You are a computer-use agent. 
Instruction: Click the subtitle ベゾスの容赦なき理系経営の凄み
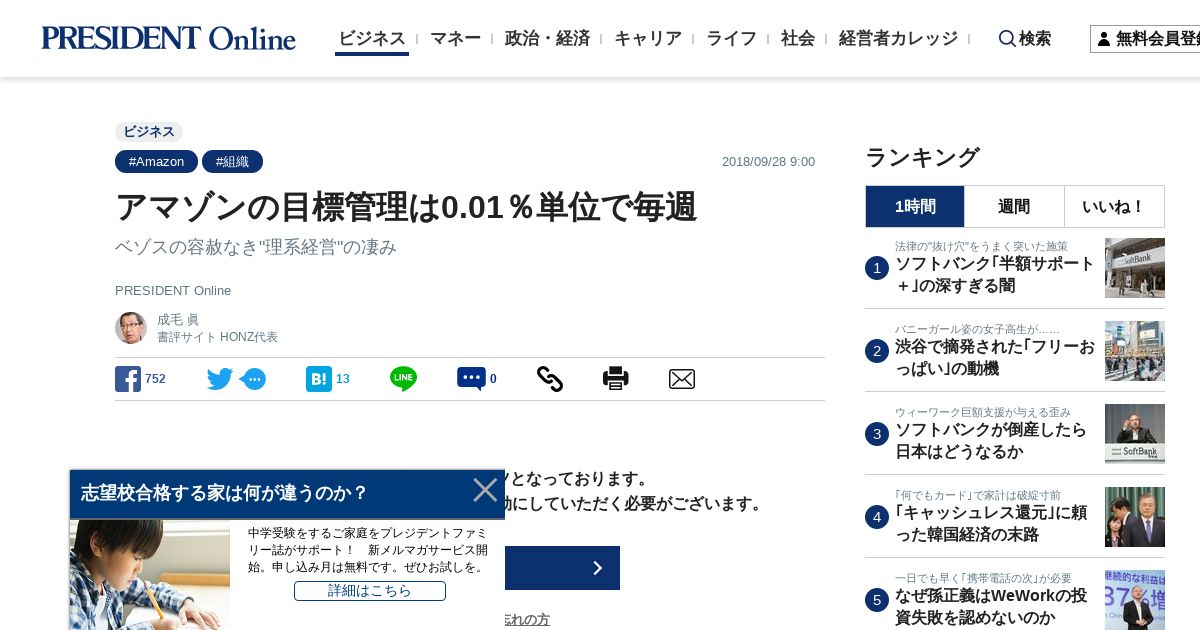click(256, 247)
